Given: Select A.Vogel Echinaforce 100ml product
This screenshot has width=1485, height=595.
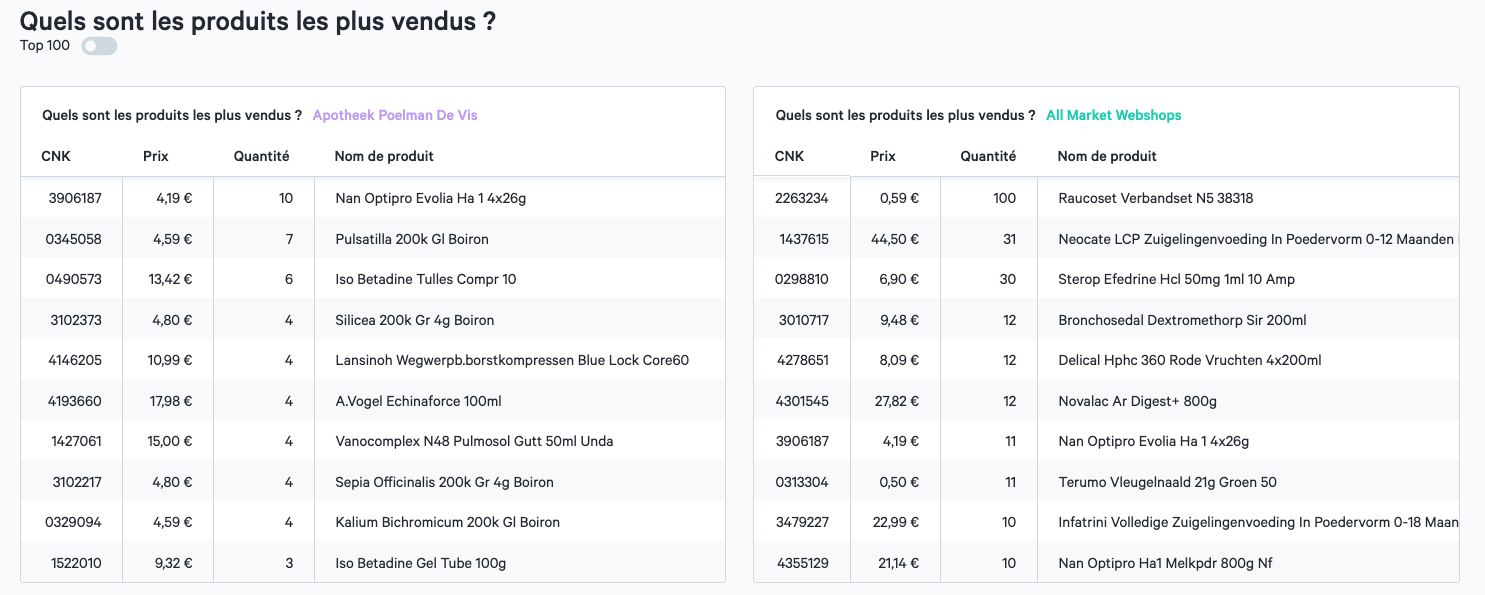Looking at the screenshot, I should (418, 401).
